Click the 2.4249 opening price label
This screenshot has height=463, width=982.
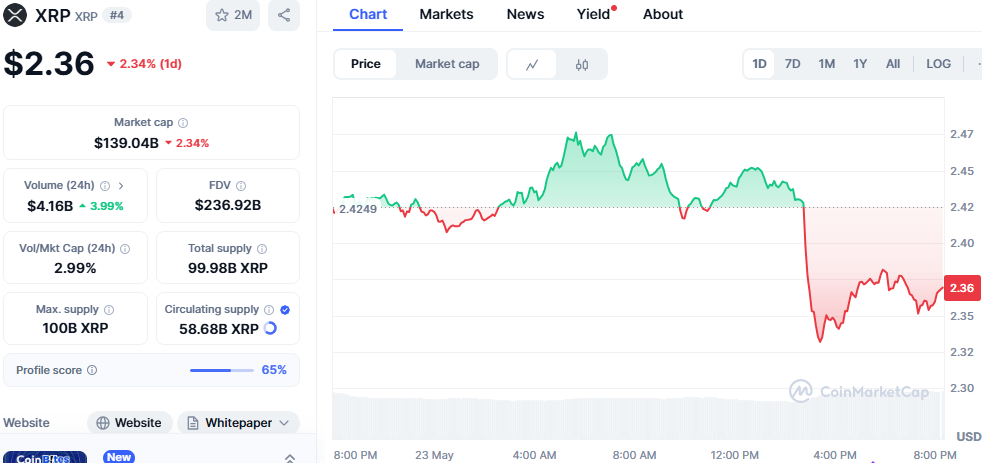point(357,209)
